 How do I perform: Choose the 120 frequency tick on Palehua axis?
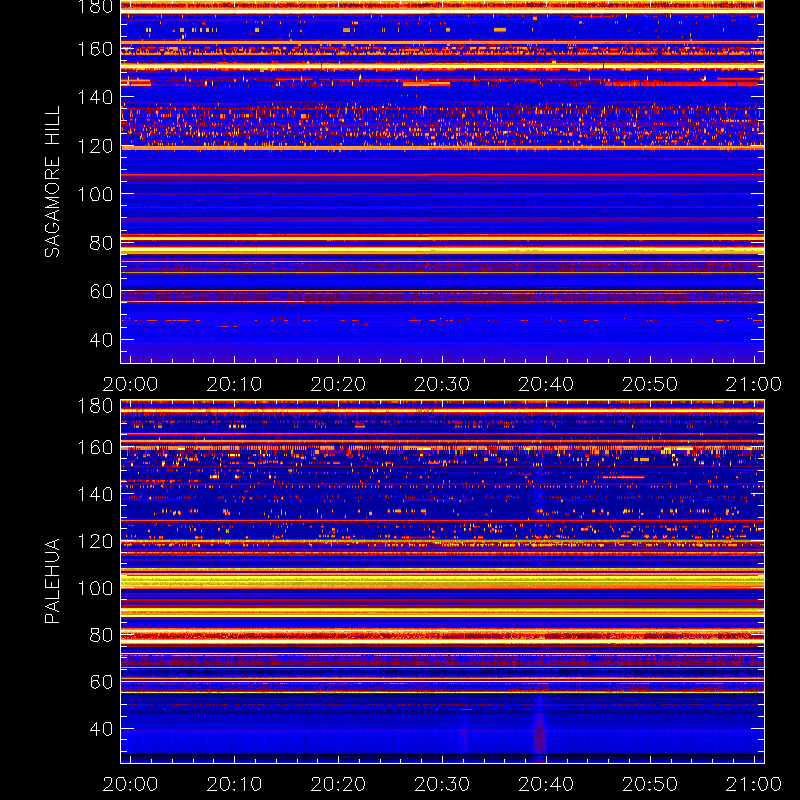click(x=95, y=541)
